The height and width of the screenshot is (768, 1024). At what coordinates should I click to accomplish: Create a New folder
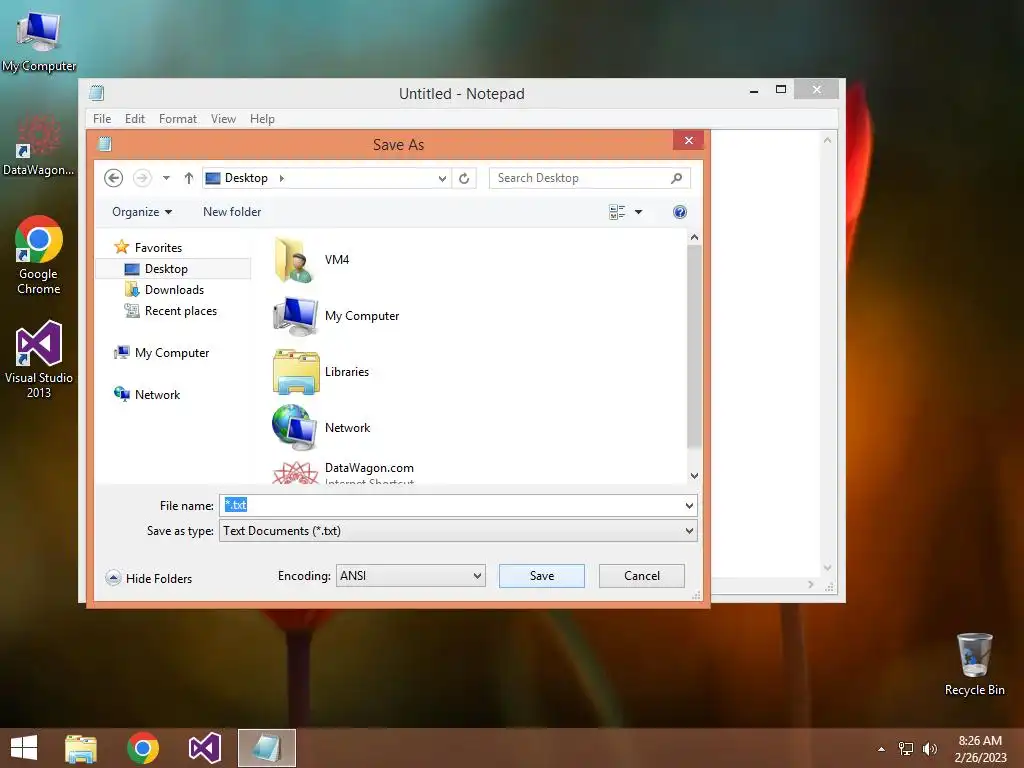click(x=232, y=212)
